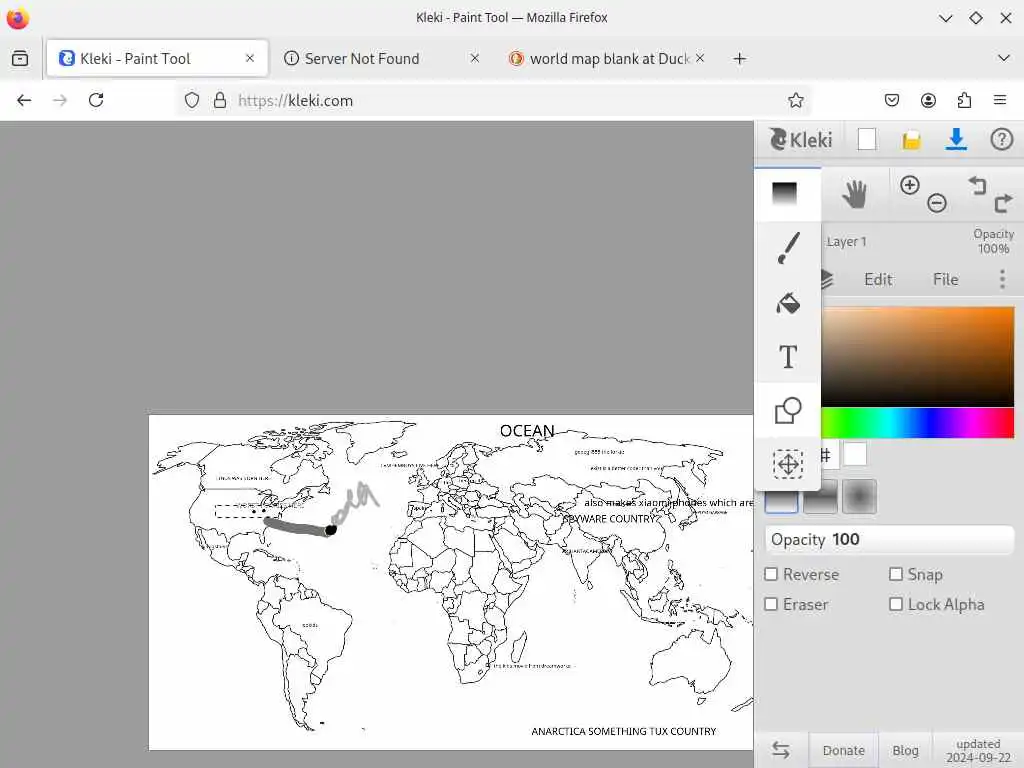Zoom out with the minus magnifier
This screenshot has width=1024, height=768.
tap(936, 203)
